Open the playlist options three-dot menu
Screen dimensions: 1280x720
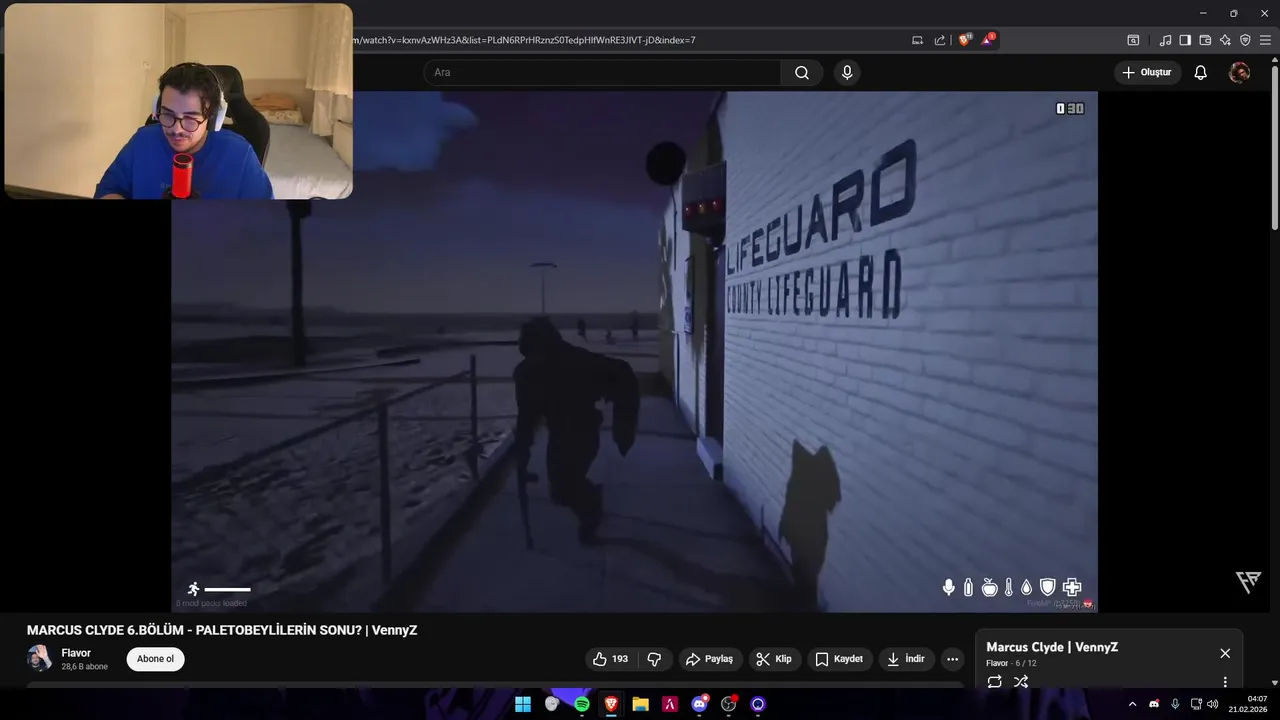click(1225, 682)
